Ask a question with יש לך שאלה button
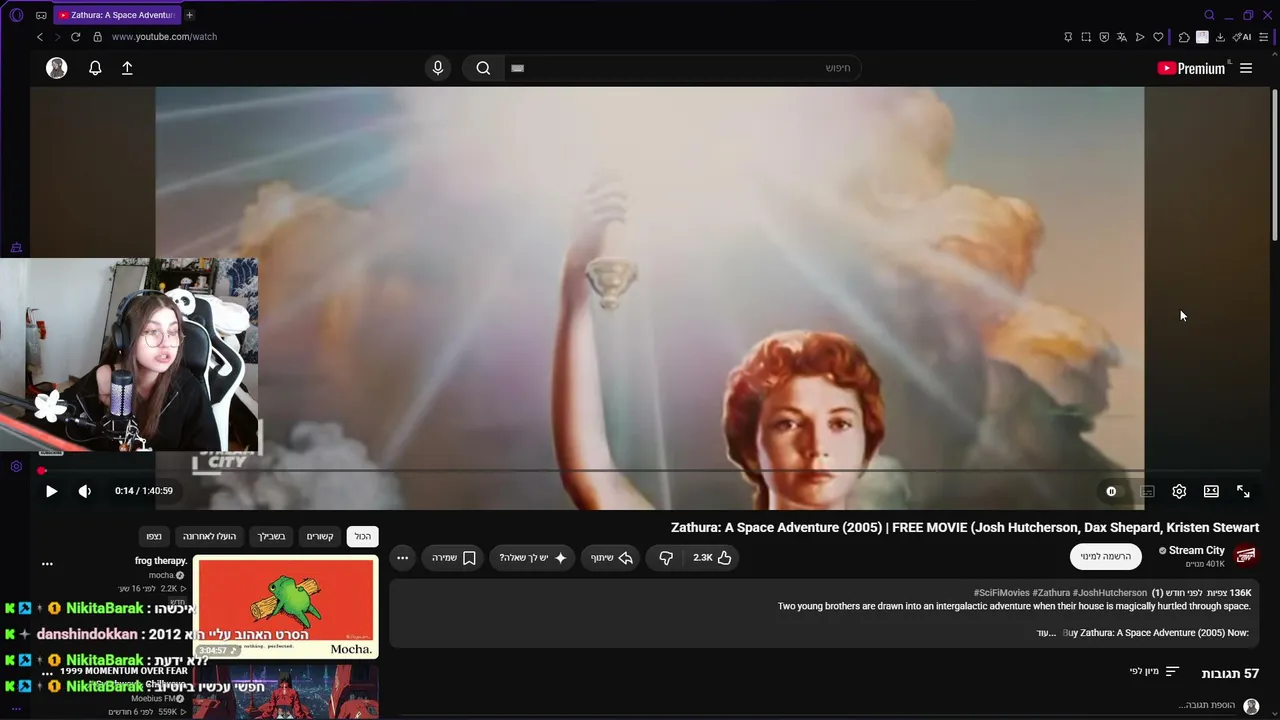This screenshot has height=720, width=1280. tap(532, 558)
